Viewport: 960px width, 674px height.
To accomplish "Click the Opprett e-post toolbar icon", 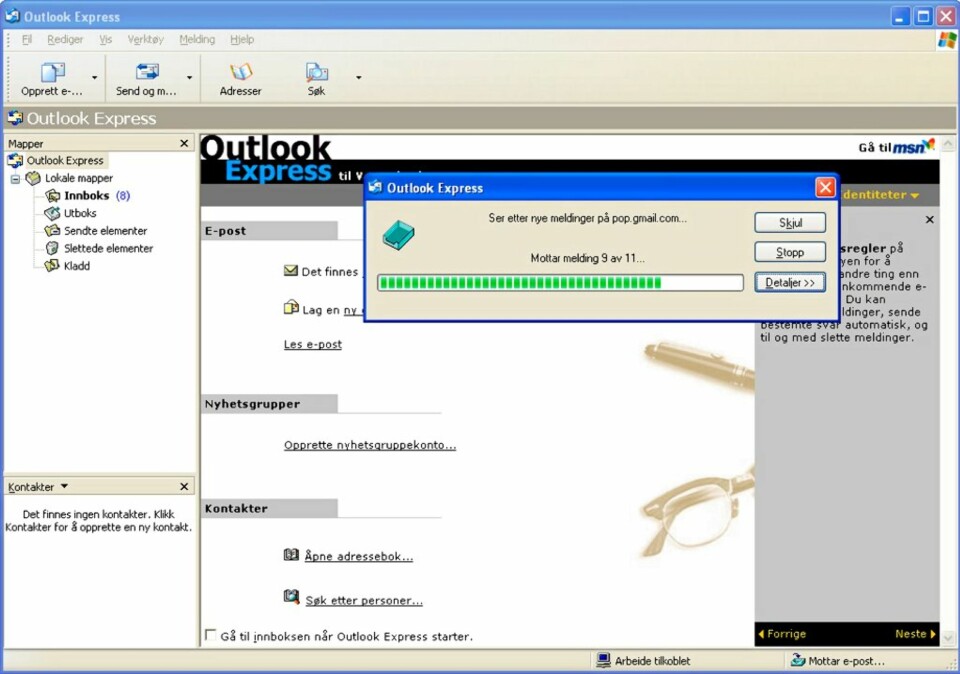I will coord(52,72).
